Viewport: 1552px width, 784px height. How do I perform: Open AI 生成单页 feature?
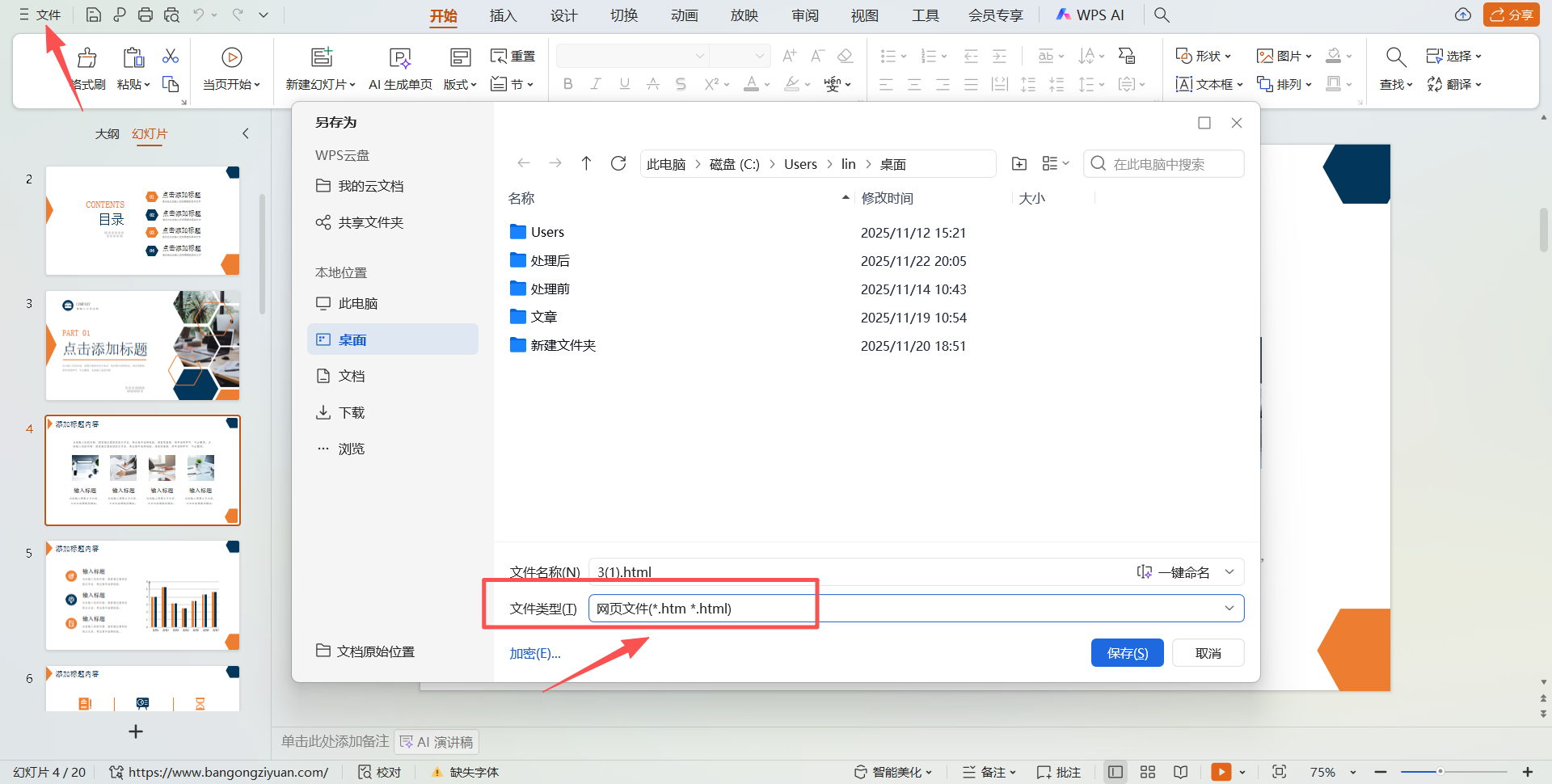coord(399,67)
